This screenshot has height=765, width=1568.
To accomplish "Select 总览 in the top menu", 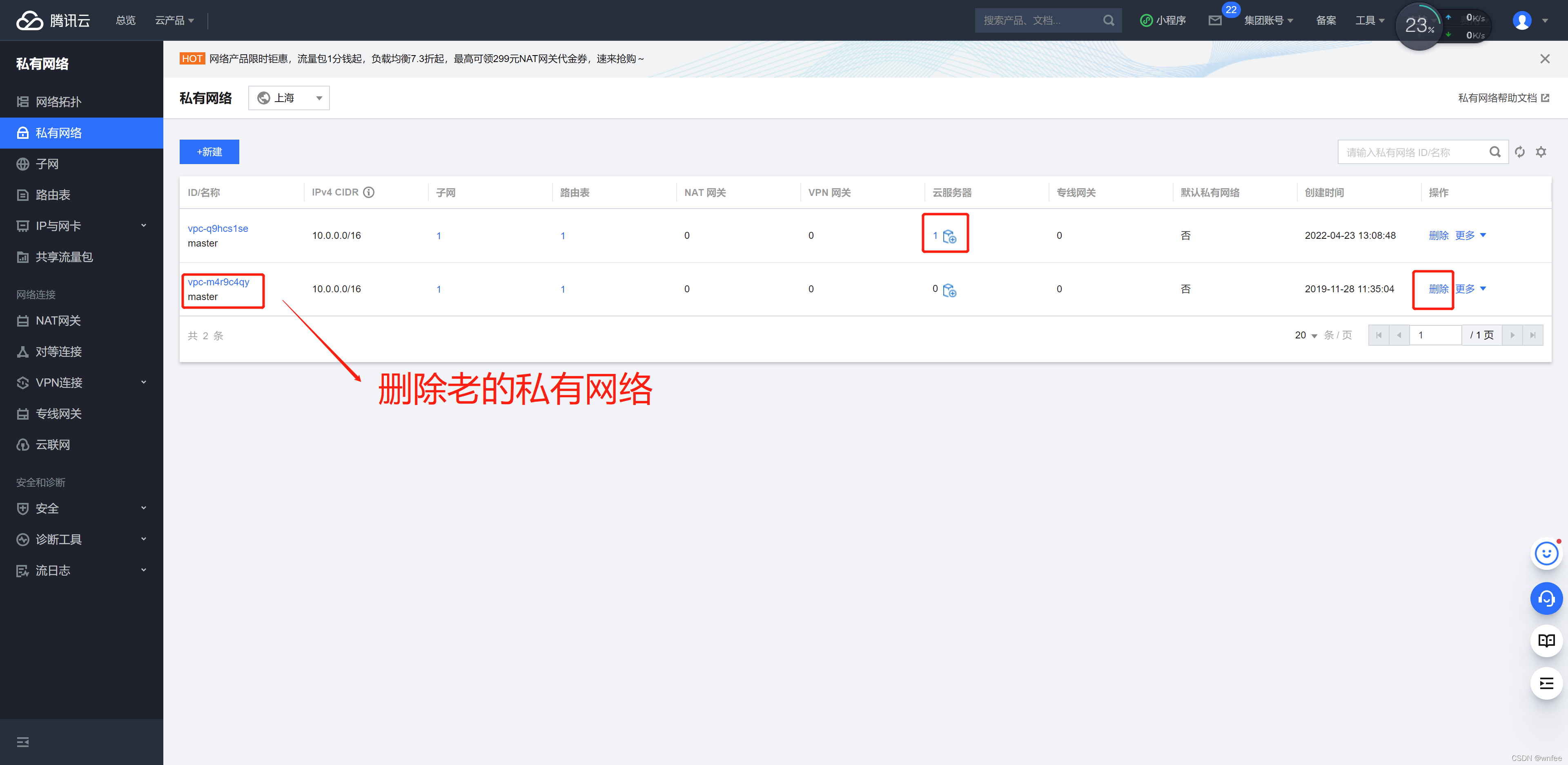I will [125, 20].
